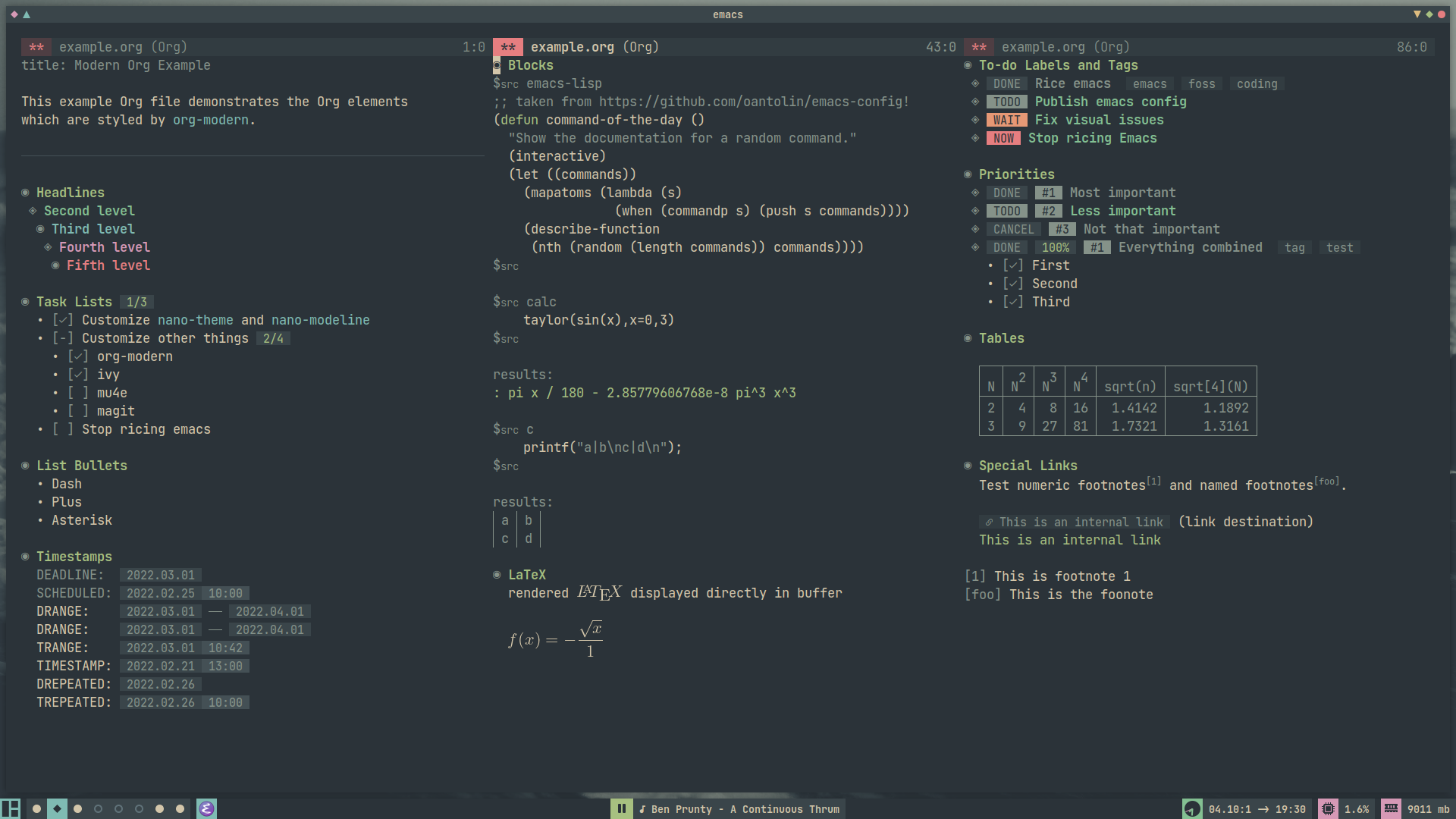Click the rendered f(x) formula image

(556, 639)
